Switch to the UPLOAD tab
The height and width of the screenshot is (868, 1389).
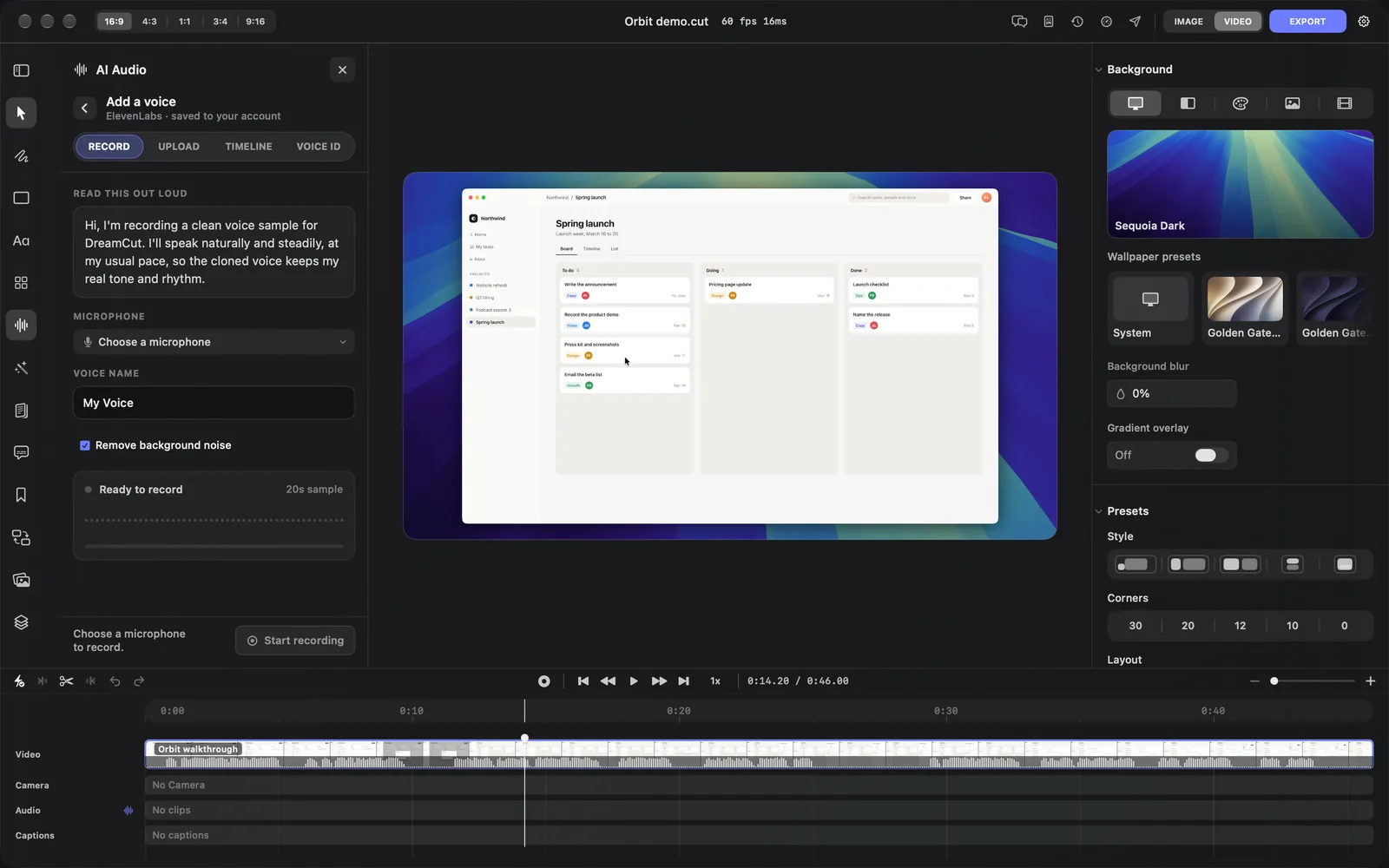coord(179,147)
